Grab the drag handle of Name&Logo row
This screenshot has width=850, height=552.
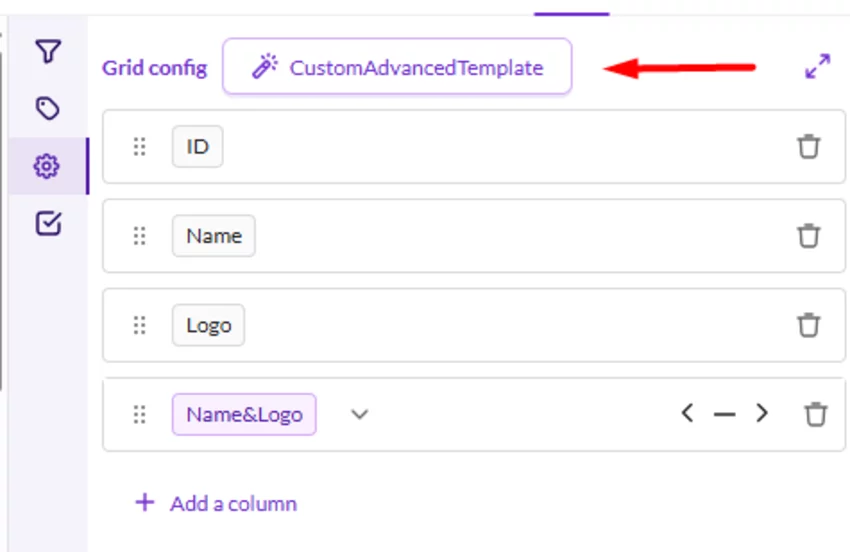139,415
